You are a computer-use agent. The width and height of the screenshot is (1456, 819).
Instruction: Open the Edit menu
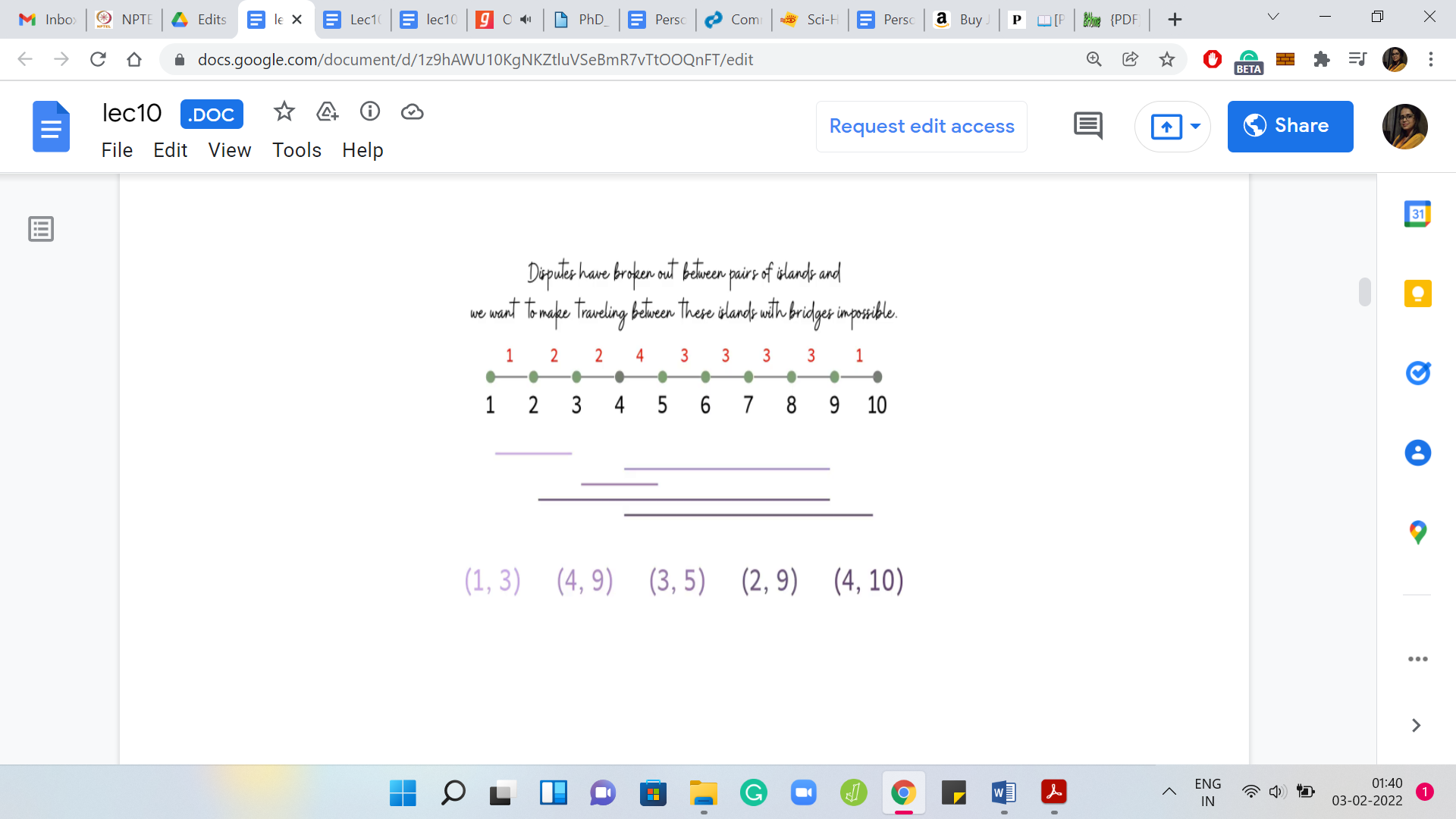pyautogui.click(x=170, y=150)
